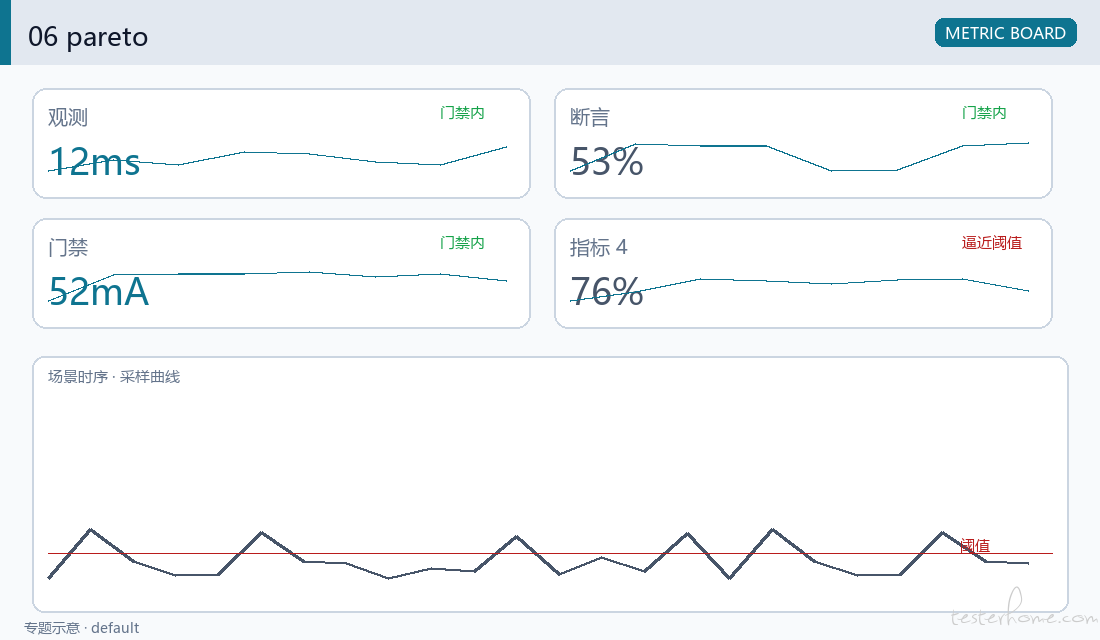Select the 53% value
This screenshot has width=1100, height=640.
[x=607, y=162]
